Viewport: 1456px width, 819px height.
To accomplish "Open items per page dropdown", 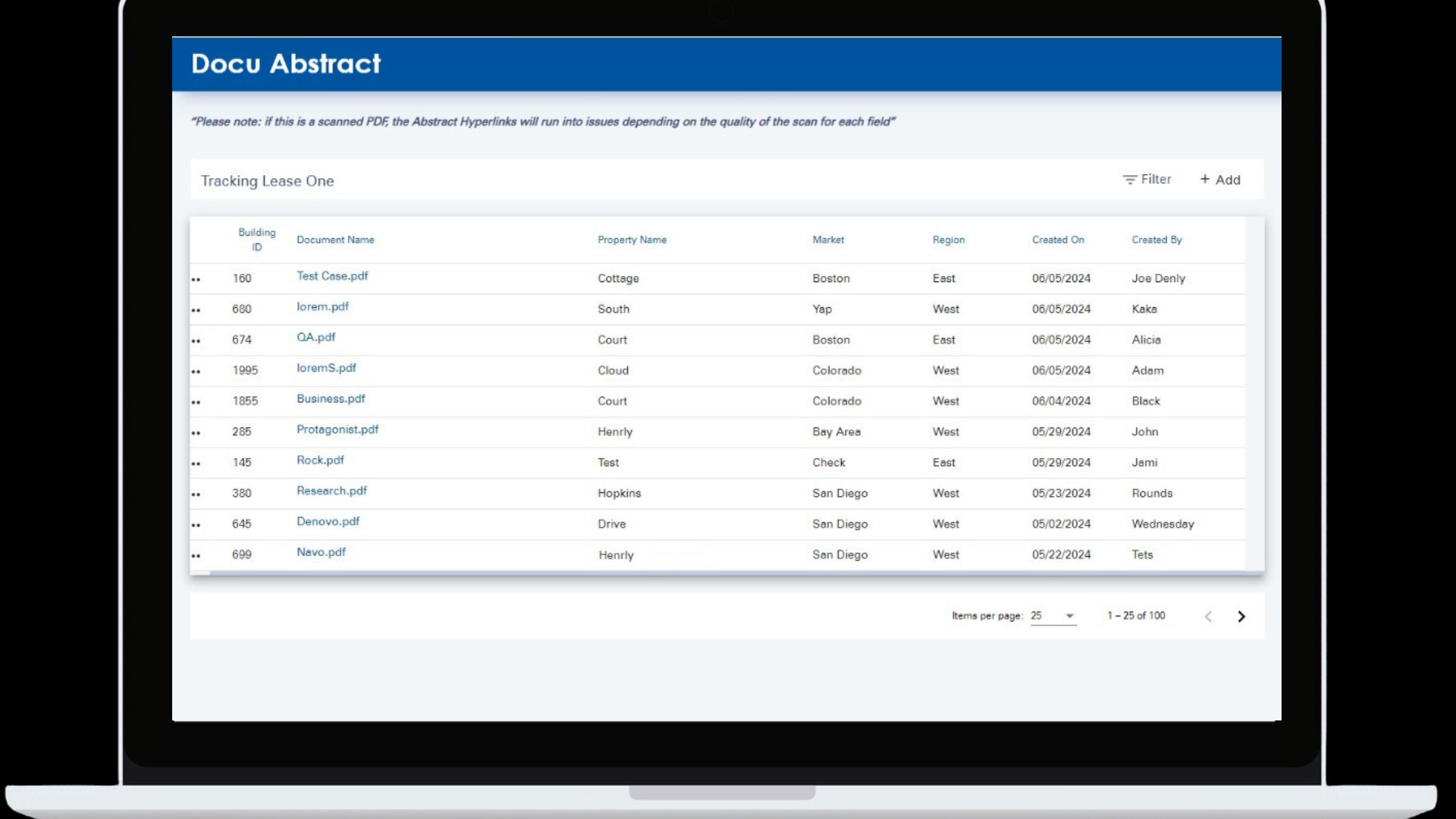I will pos(1053,616).
